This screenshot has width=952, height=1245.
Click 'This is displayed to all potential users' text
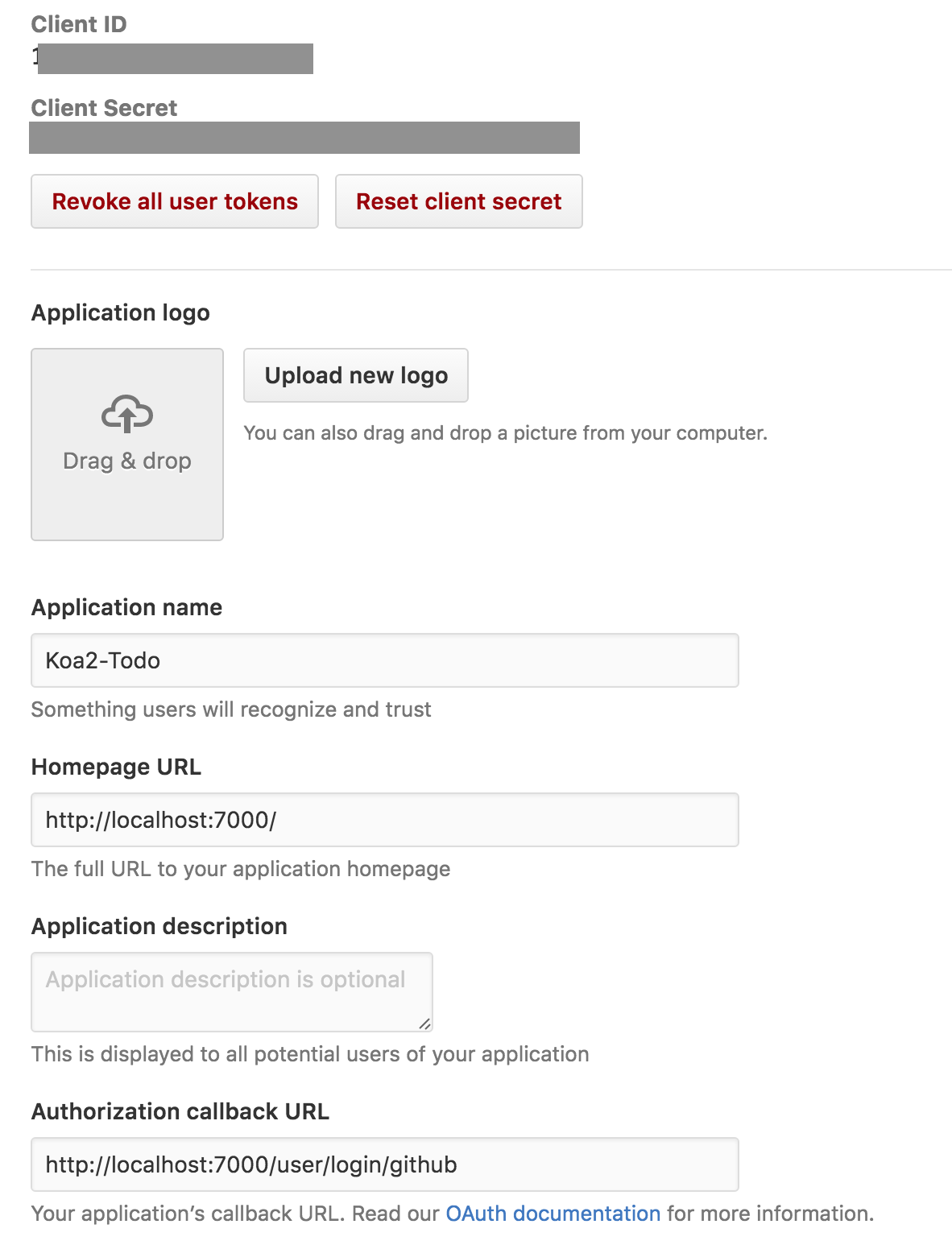coord(310,1054)
